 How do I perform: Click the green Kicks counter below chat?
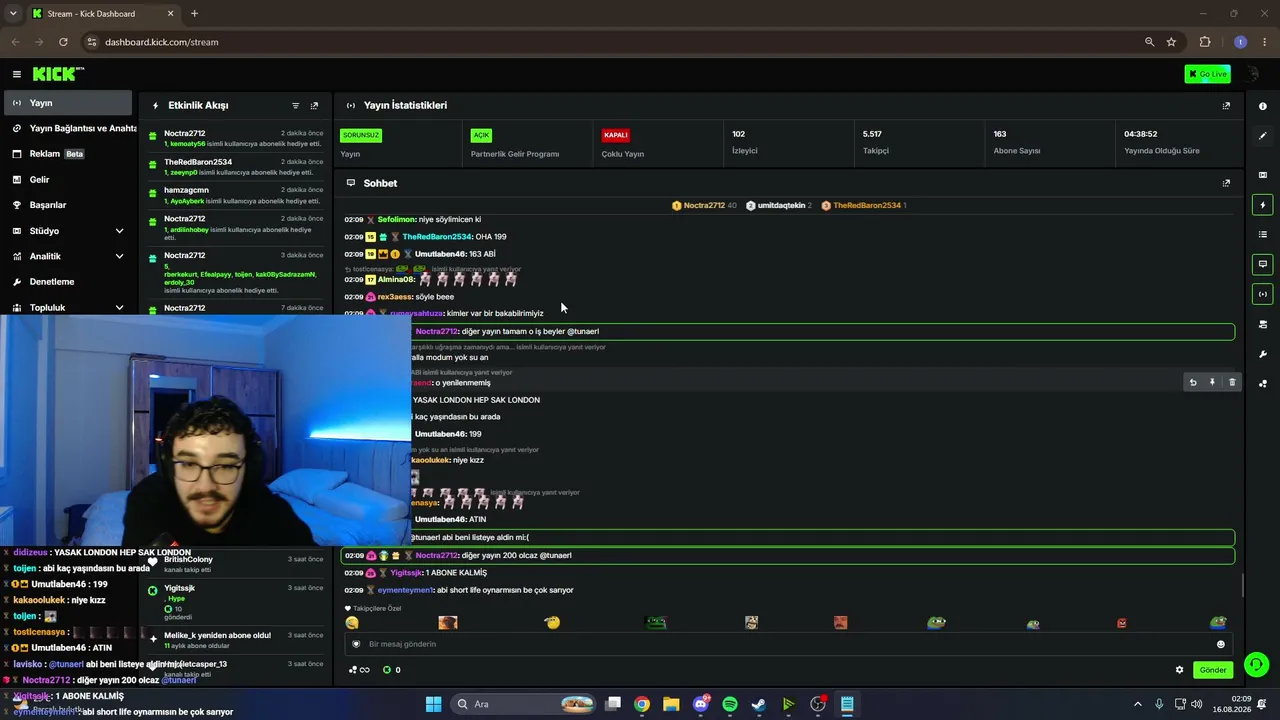[392, 670]
